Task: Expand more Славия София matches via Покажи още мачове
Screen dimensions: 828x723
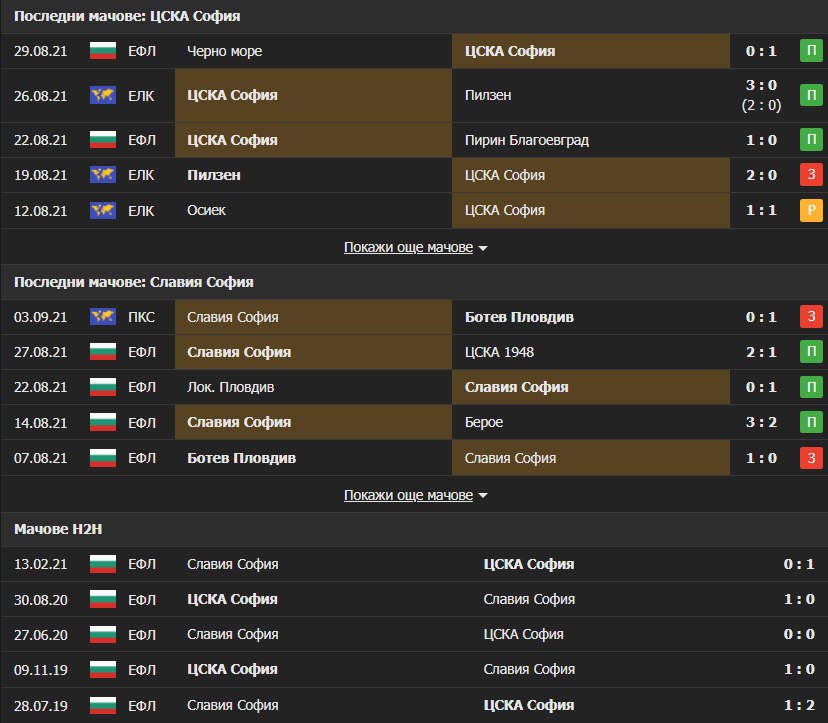Action: 416,495
